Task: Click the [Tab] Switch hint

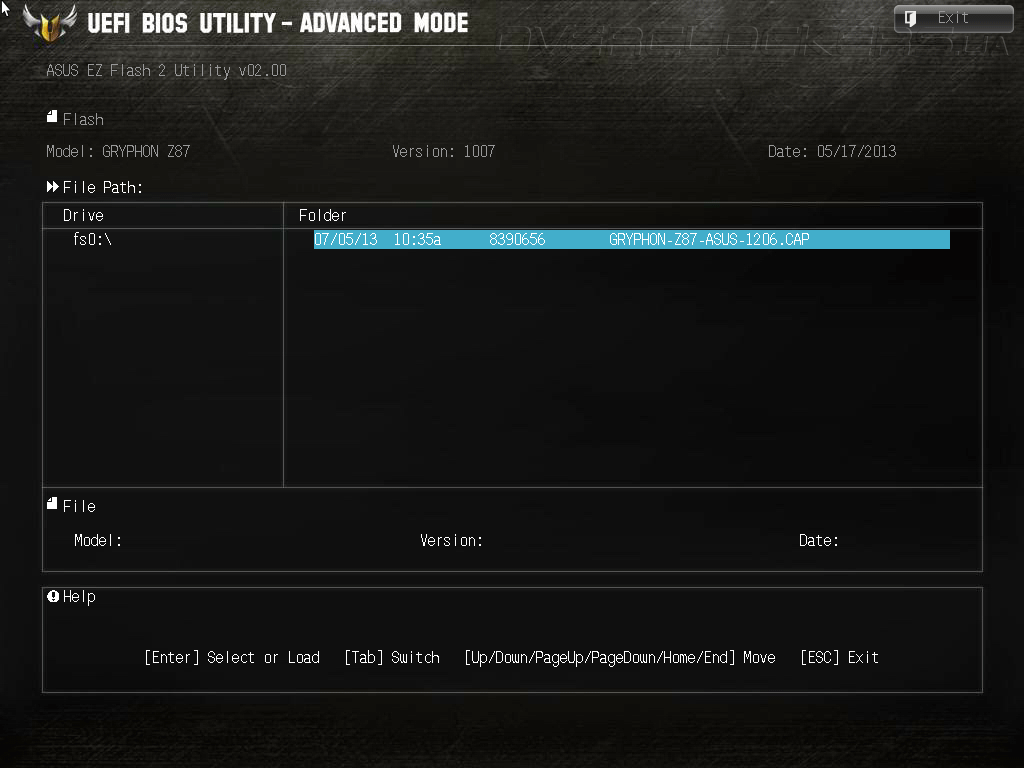Action: point(392,657)
